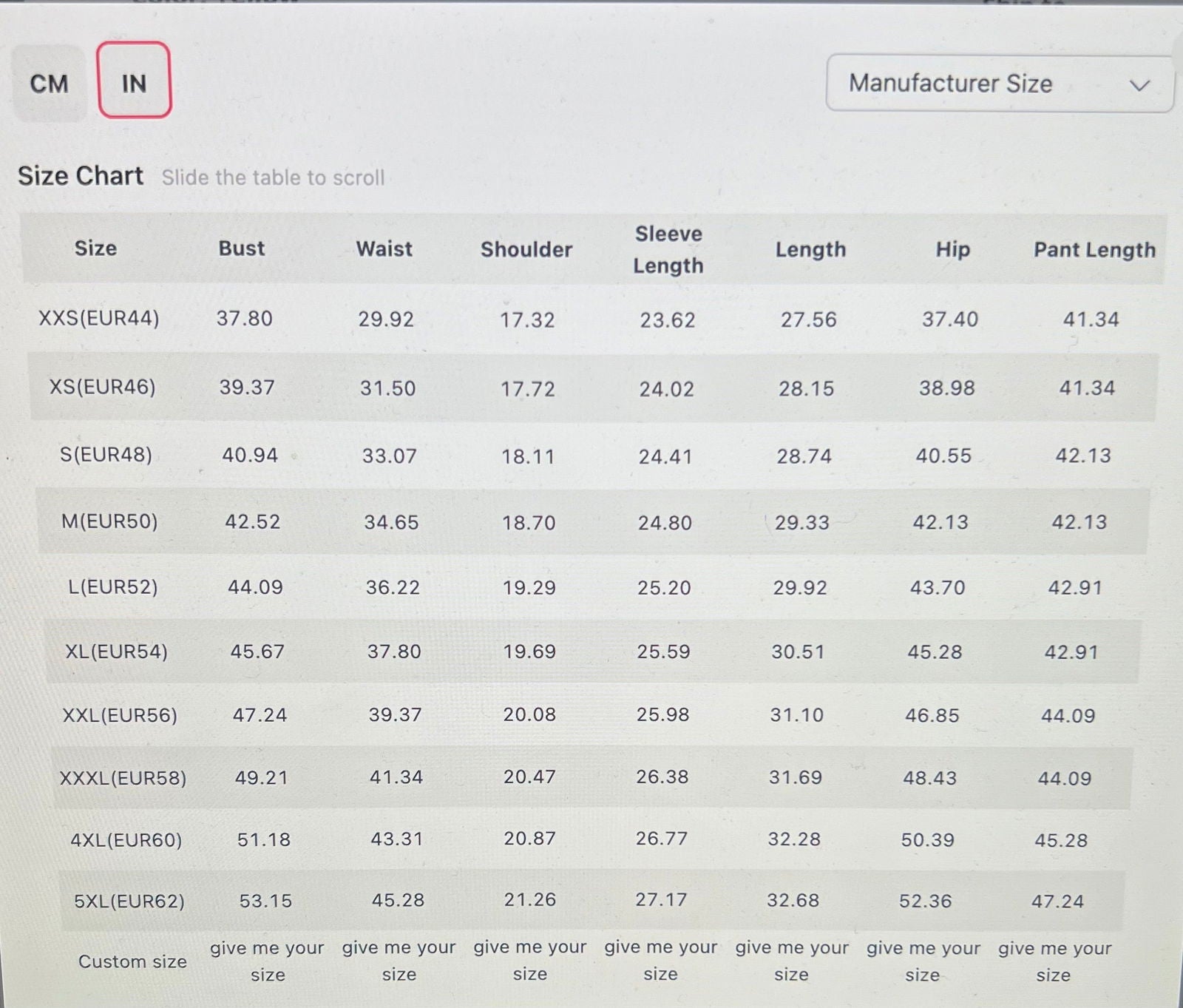
Task: Select the S(EUR48) size row
Action: (x=106, y=454)
